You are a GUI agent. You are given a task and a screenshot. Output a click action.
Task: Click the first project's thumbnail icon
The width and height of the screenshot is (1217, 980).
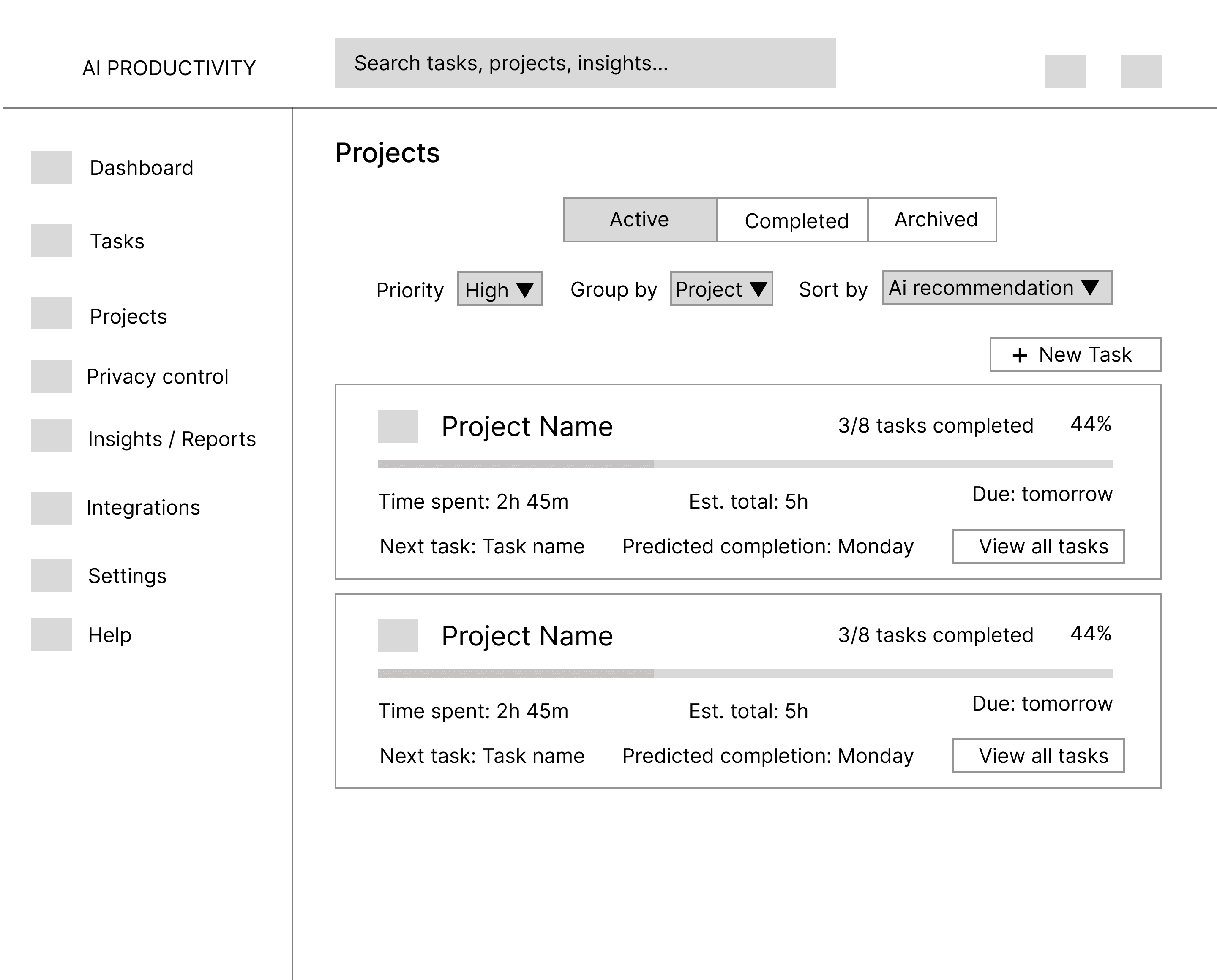click(398, 426)
